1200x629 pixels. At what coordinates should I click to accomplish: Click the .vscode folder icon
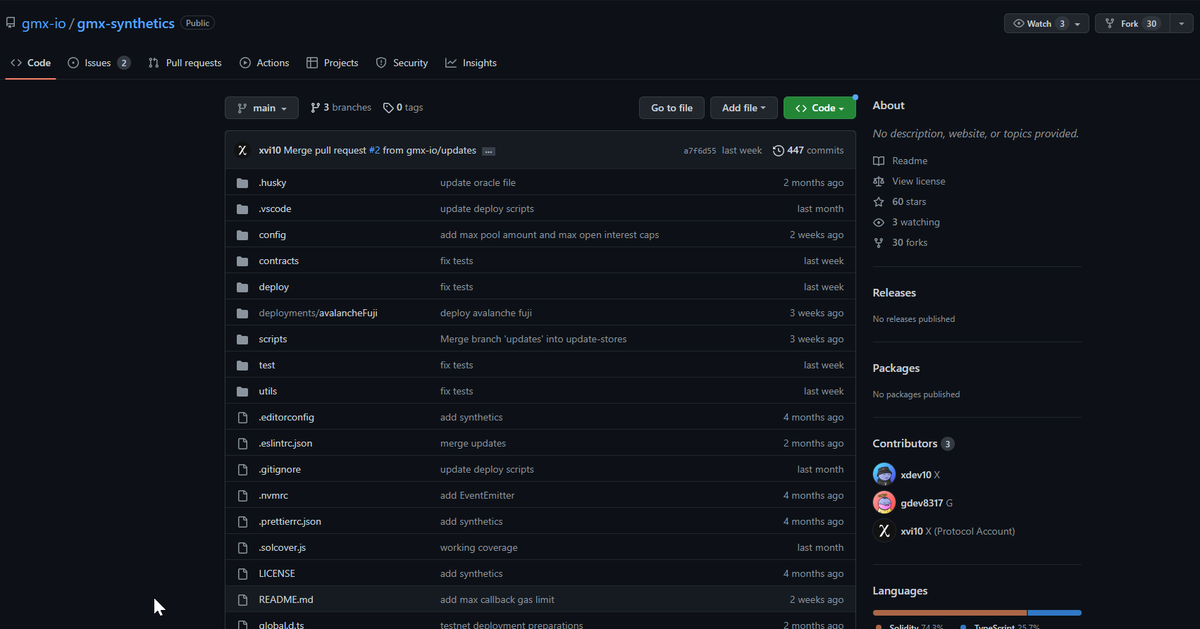point(242,209)
